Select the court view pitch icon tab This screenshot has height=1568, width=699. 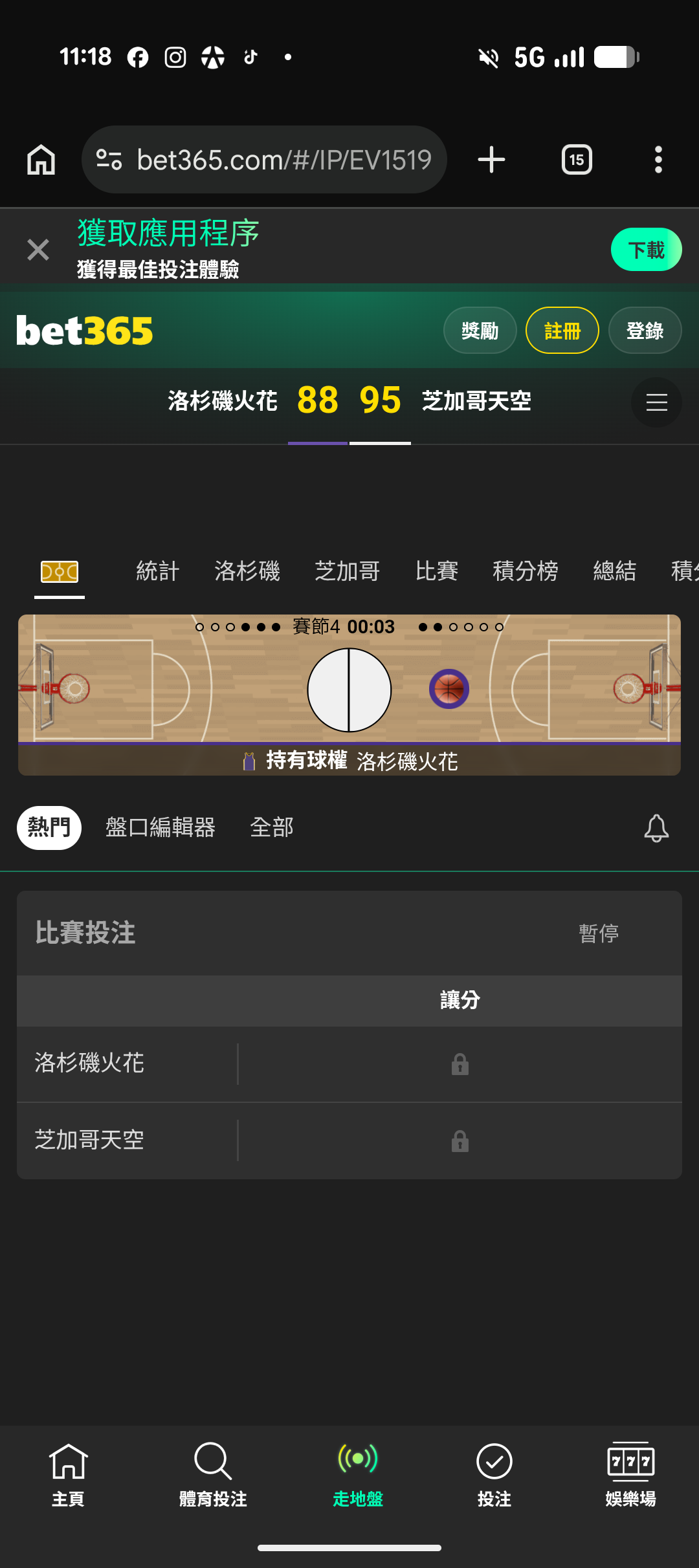pos(60,572)
